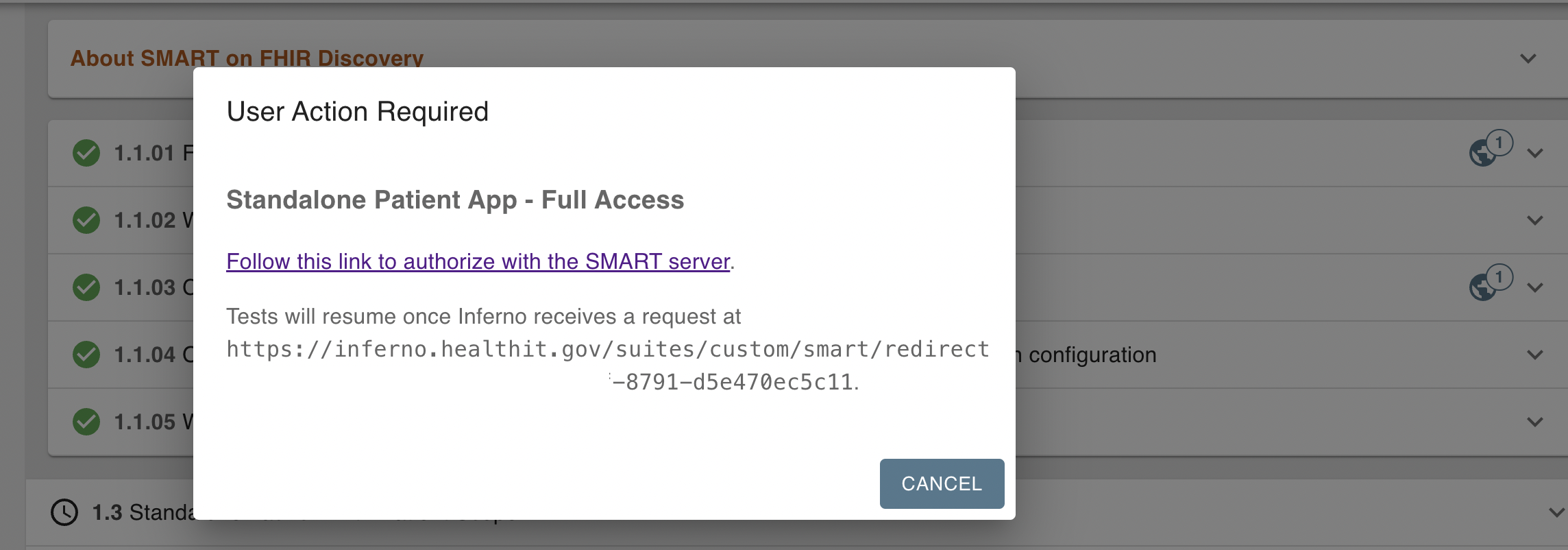Open the chevron on test row 1.1.02

[x=1535, y=220]
